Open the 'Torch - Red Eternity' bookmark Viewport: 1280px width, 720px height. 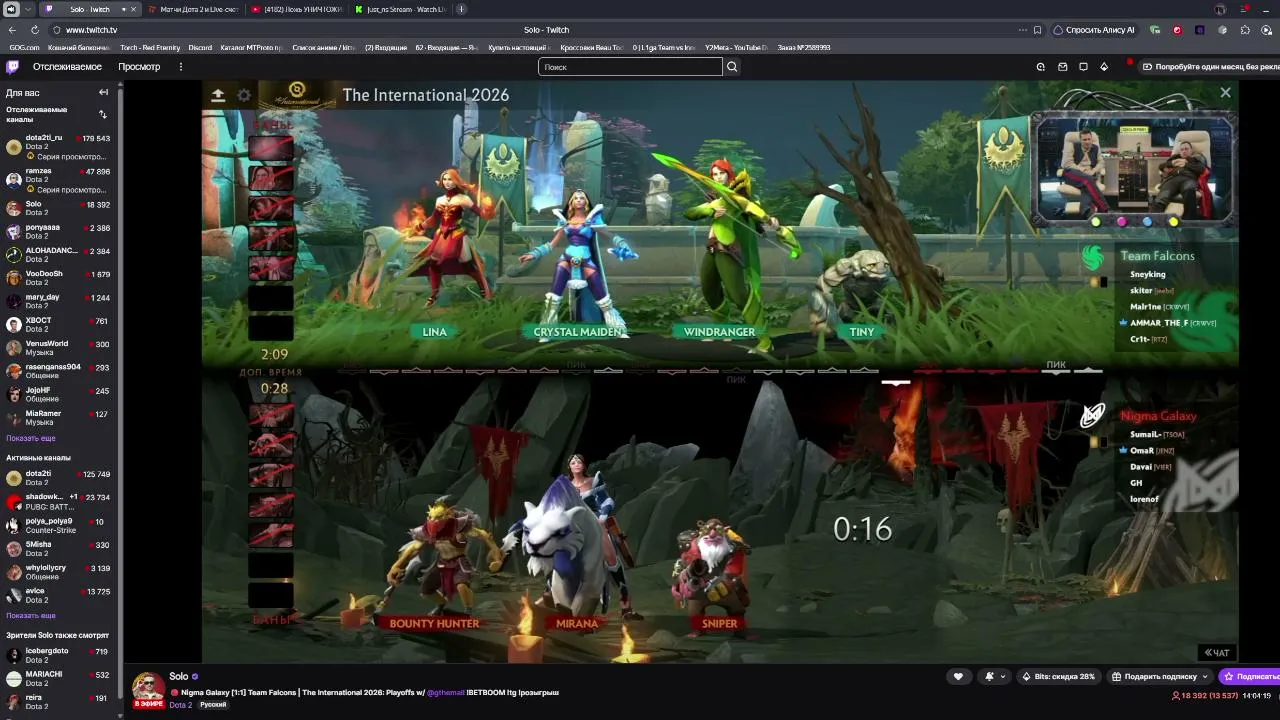click(x=150, y=48)
